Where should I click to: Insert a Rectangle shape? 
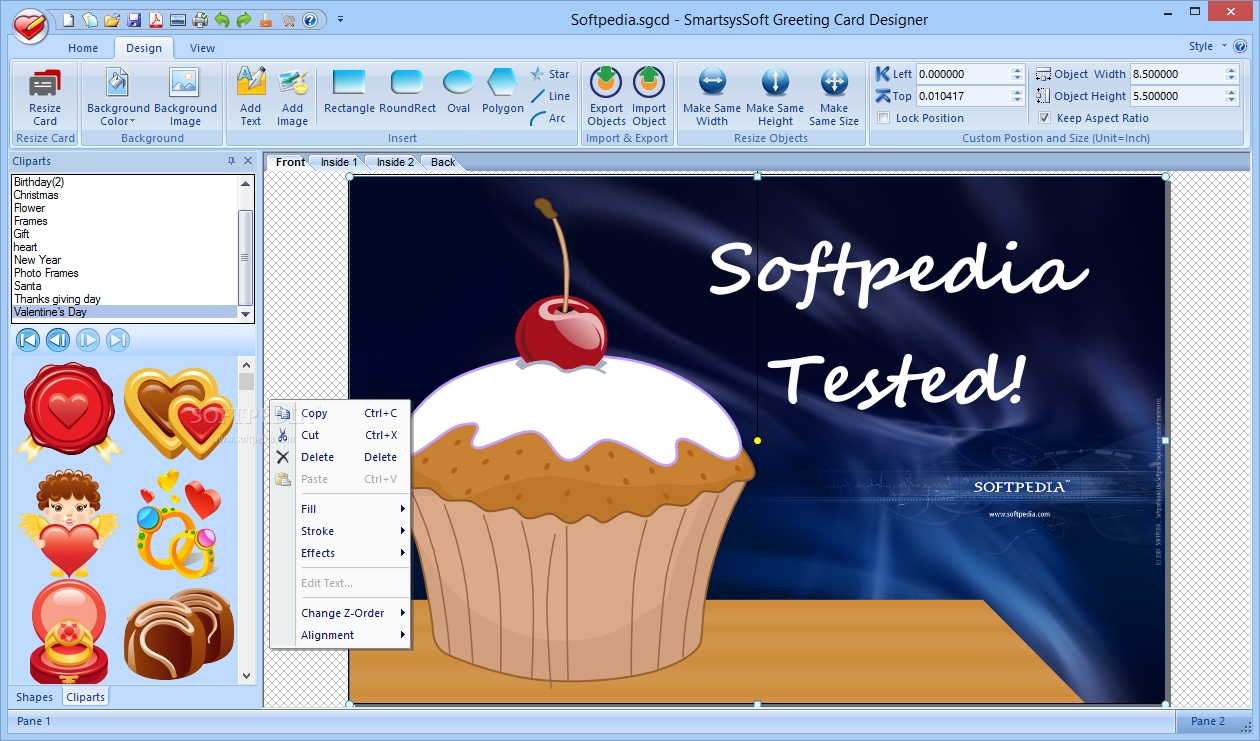point(349,91)
